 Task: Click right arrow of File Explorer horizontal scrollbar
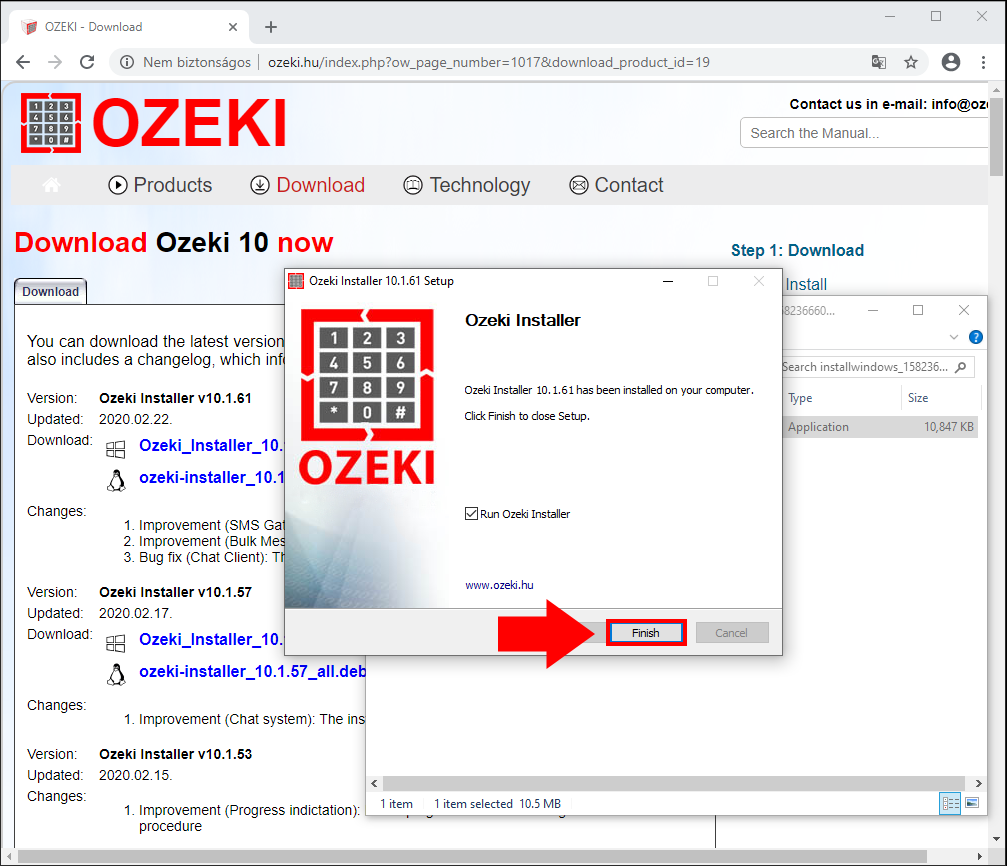978,783
